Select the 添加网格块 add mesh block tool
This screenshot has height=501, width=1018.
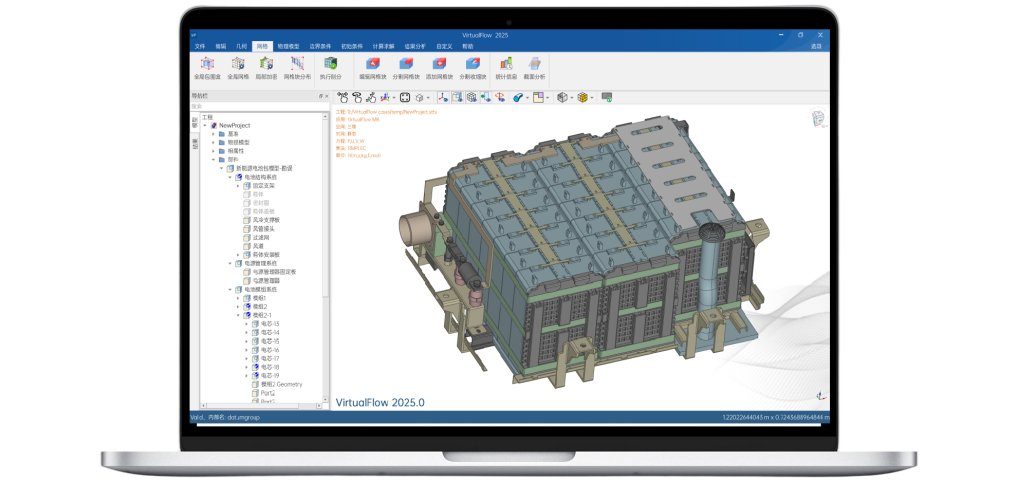pos(439,67)
